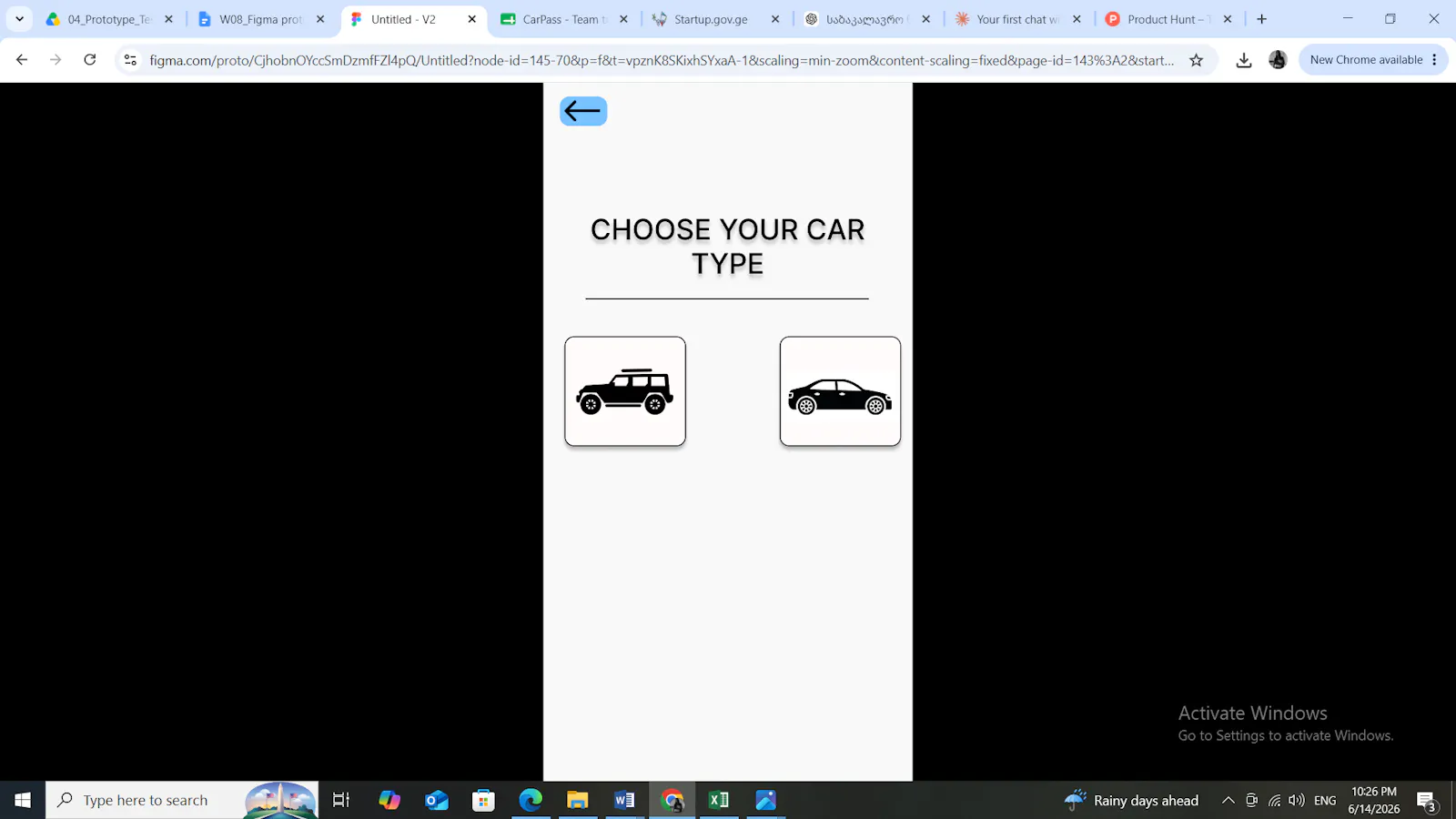
Task: View site information icon in address bar
Action: pyautogui.click(x=130, y=60)
